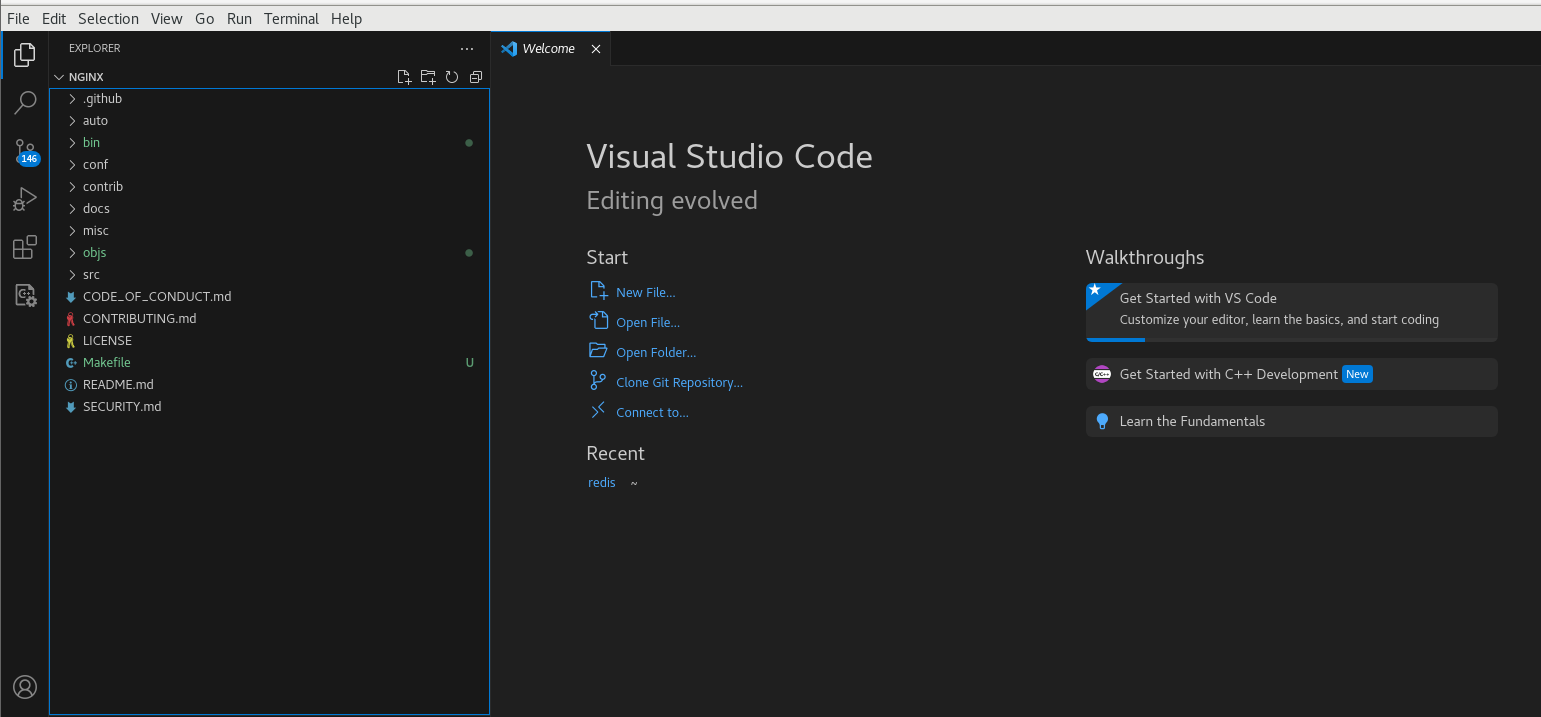Viewport: 1541px width, 717px height.
Task: Expand the misc folder
Action: pyautogui.click(x=72, y=231)
